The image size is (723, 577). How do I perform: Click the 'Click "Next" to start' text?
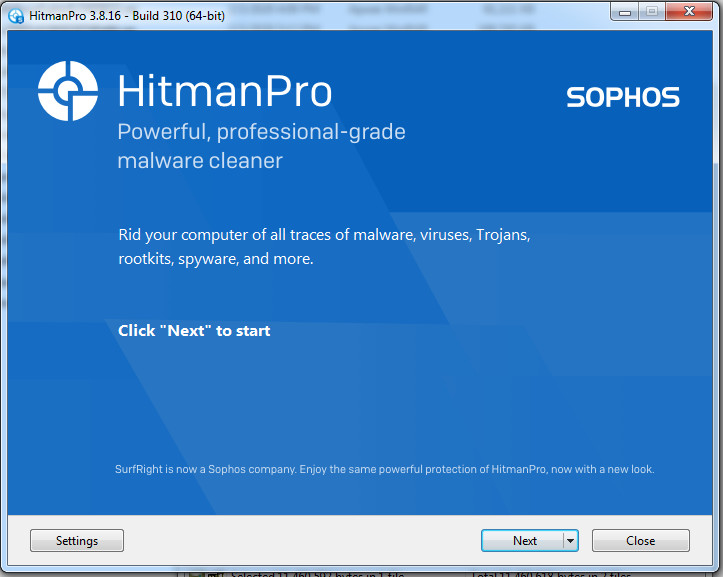point(194,331)
